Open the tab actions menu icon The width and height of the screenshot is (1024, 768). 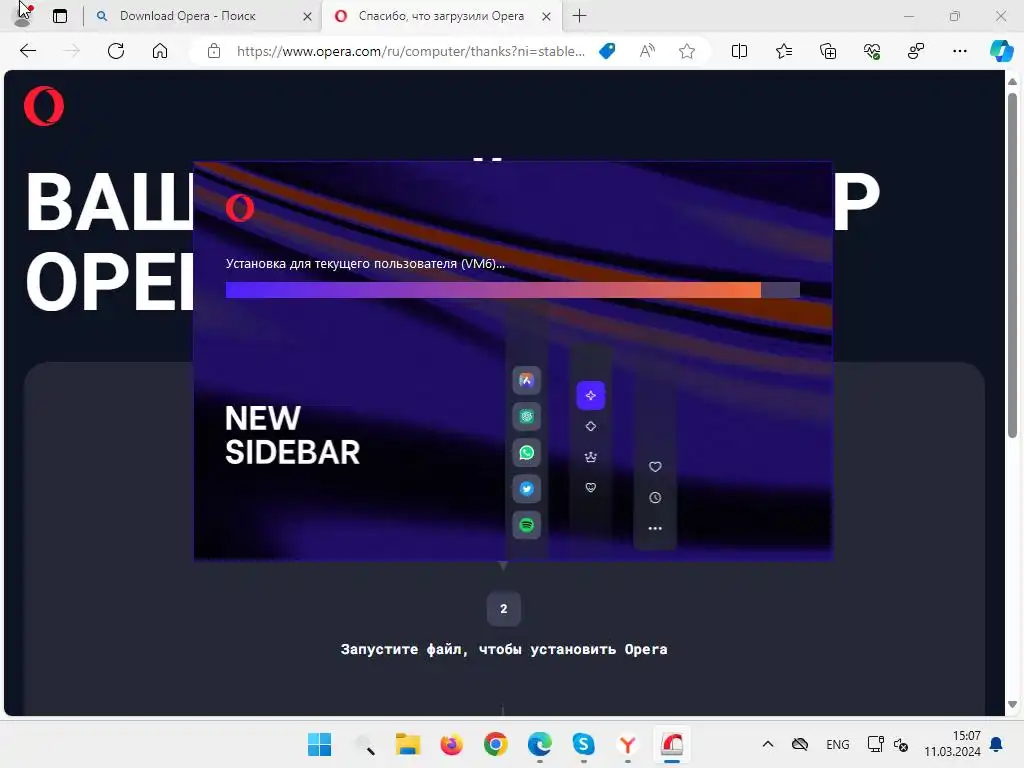[x=60, y=16]
